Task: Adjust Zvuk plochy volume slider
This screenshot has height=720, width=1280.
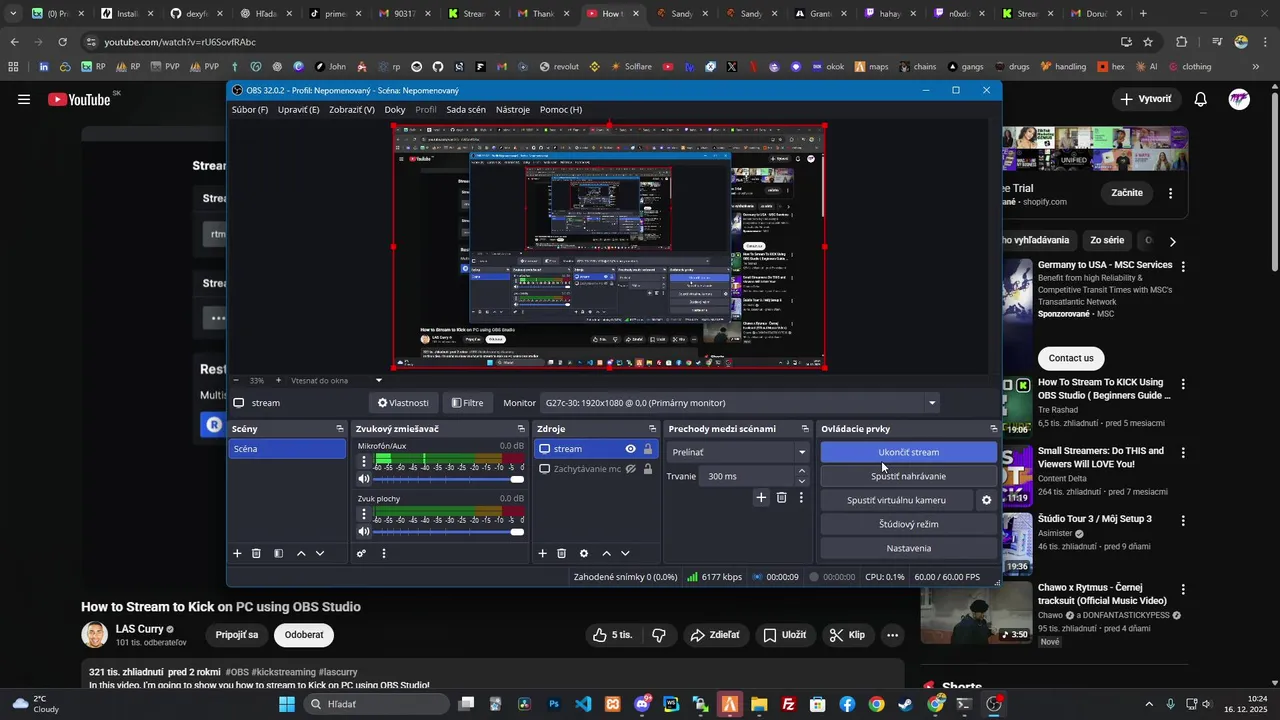Action: coord(449,532)
